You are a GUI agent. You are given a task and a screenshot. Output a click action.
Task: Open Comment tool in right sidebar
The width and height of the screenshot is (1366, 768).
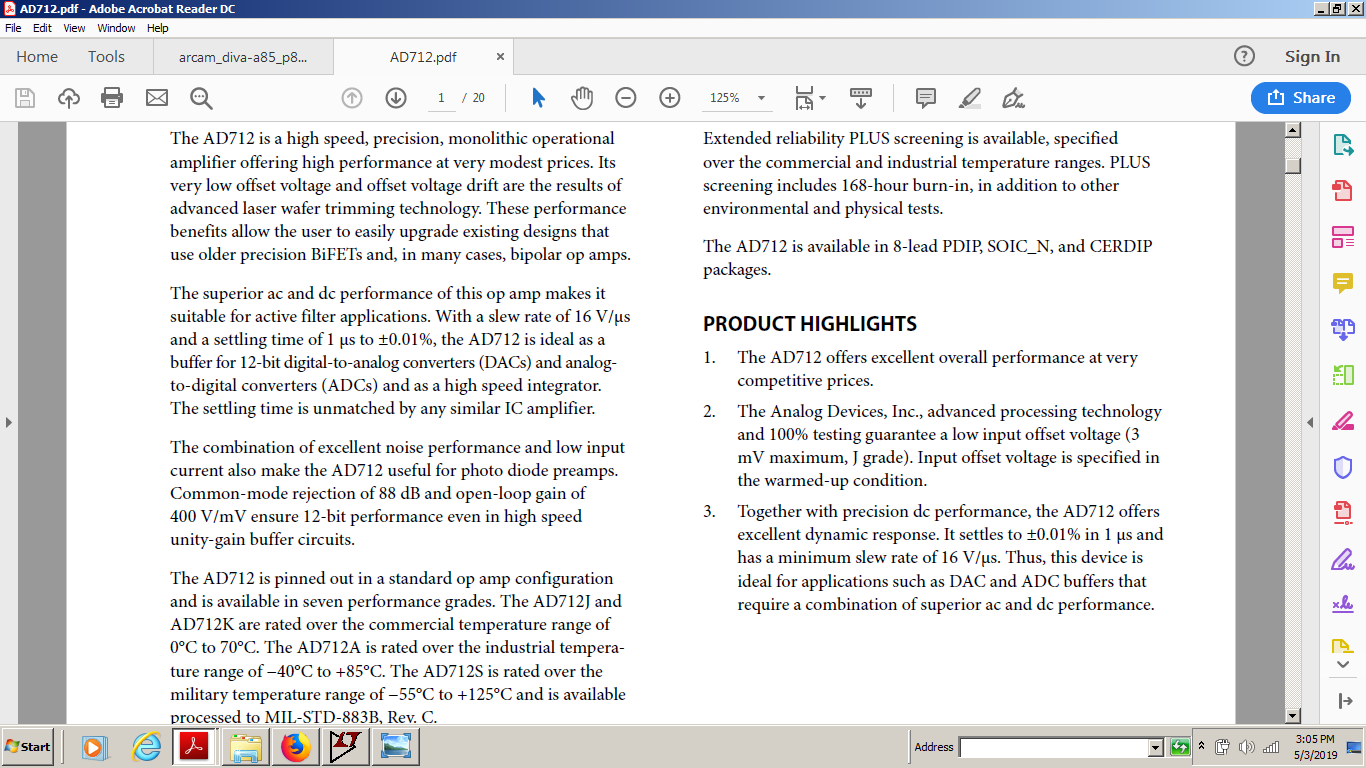pos(1343,283)
